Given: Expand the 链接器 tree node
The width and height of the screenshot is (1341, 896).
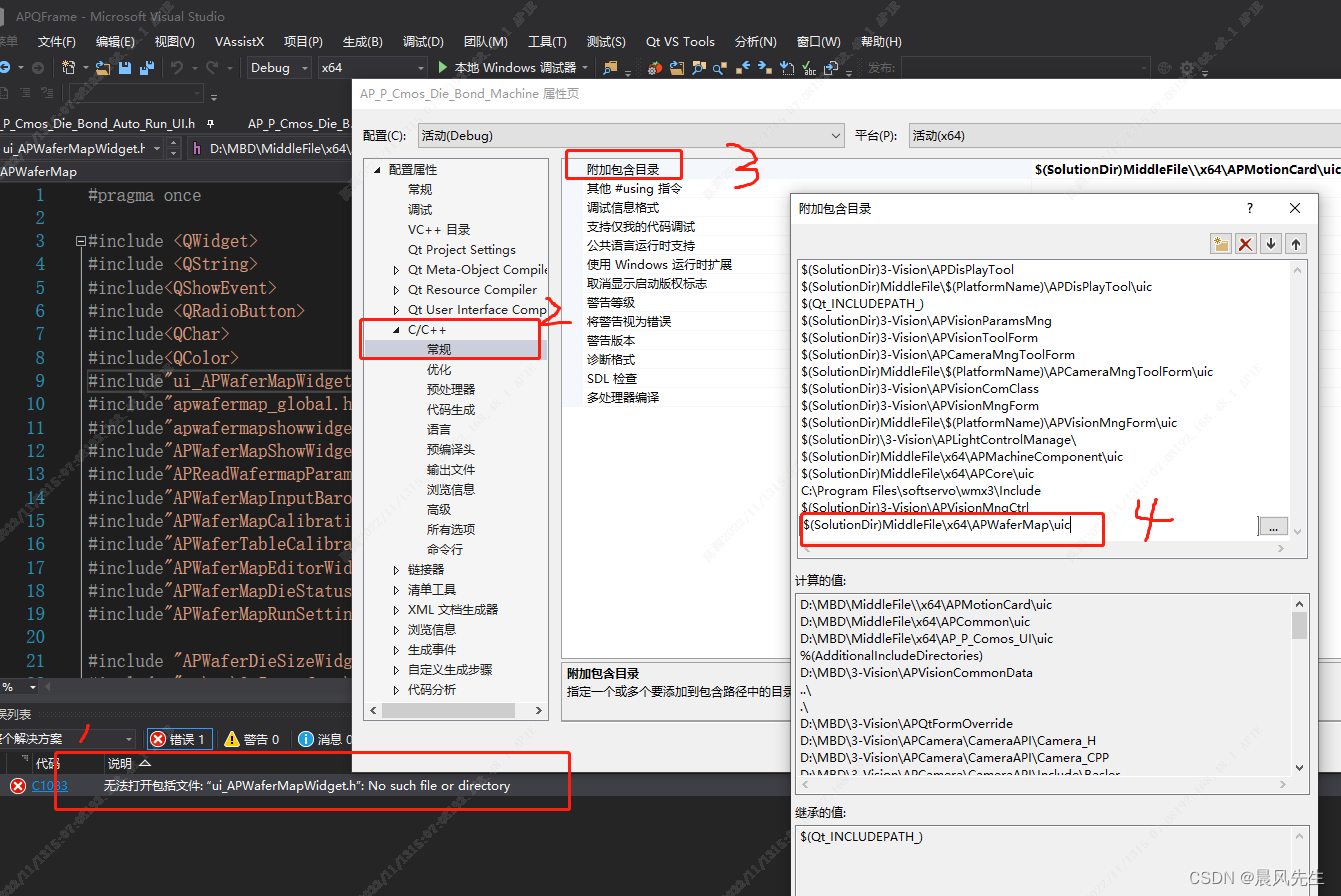Looking at the screenshot, I should click(396, 569).
